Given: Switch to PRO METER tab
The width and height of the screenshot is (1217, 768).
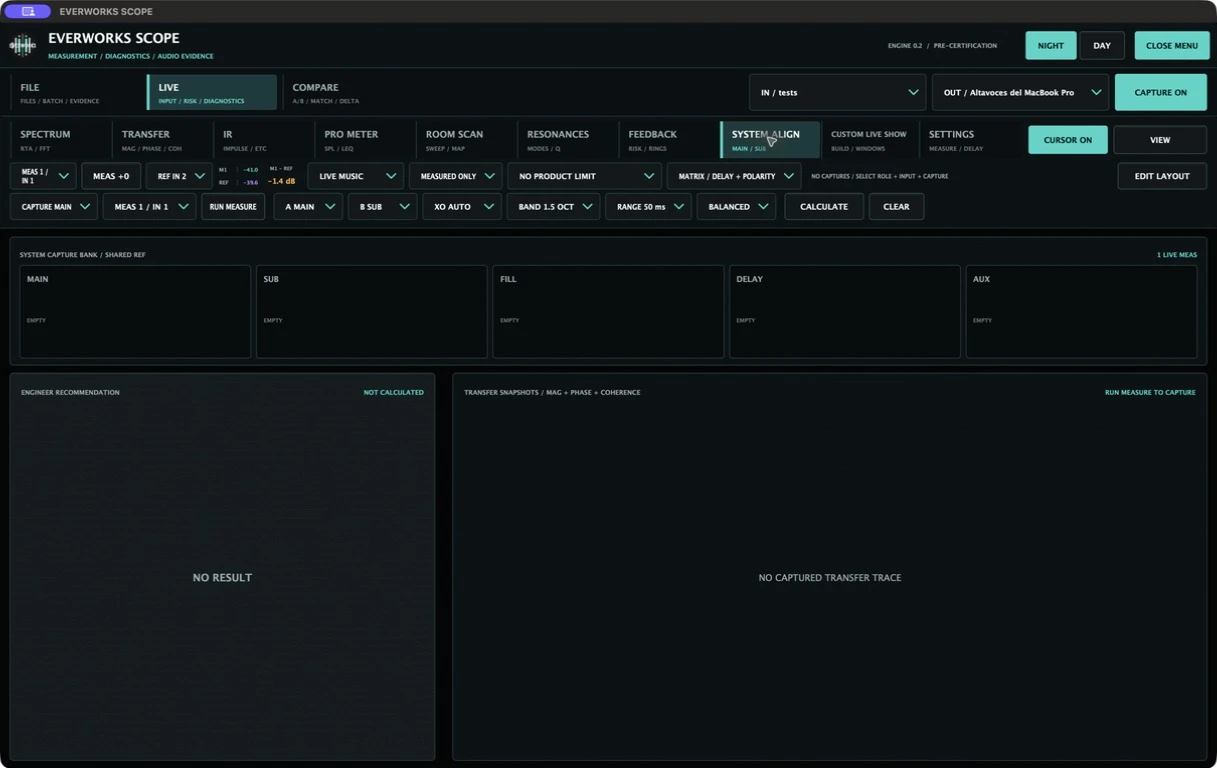Looking at the screenshot, I should click(365, 140).
